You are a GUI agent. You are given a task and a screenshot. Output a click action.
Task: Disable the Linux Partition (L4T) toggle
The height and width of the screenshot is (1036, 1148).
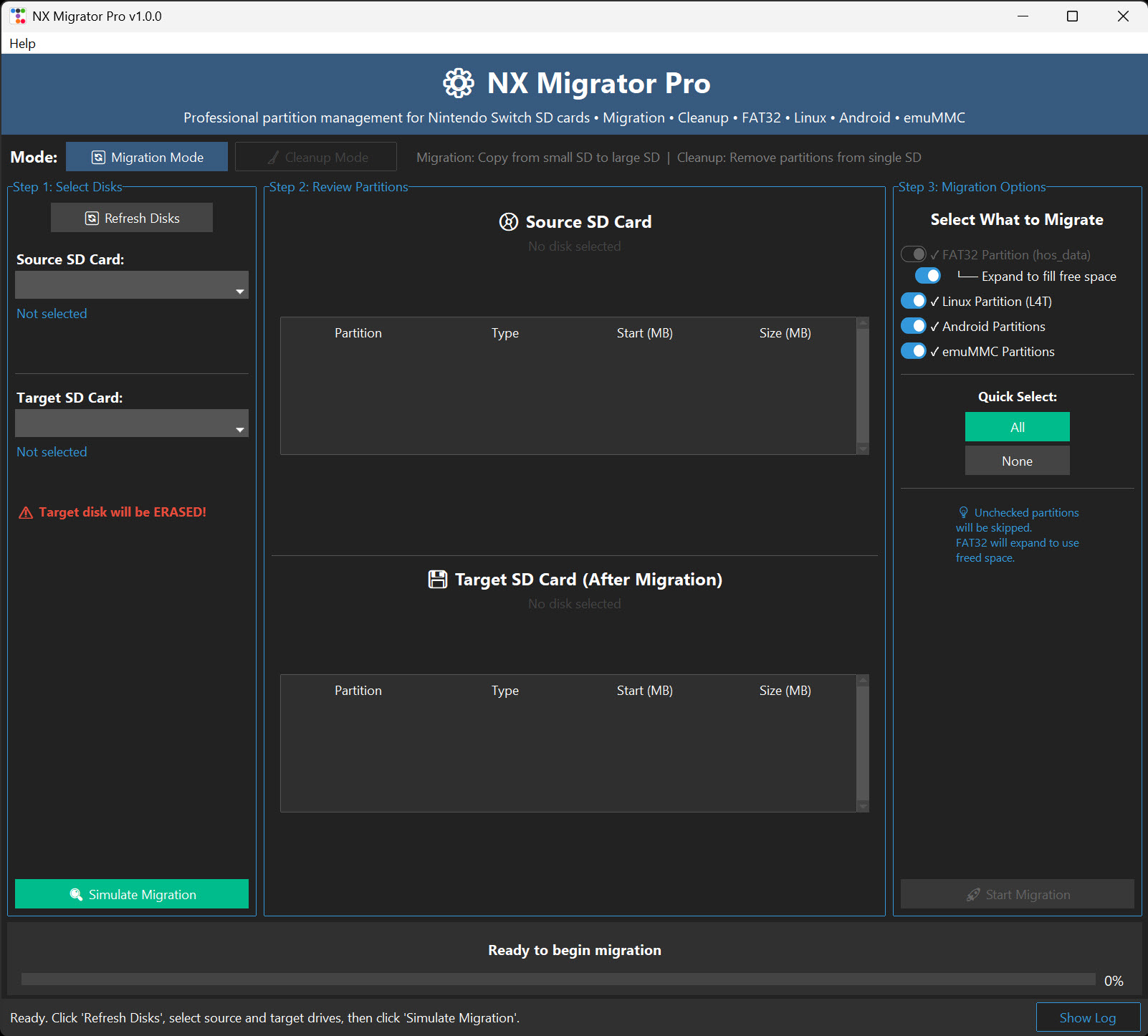913,301
